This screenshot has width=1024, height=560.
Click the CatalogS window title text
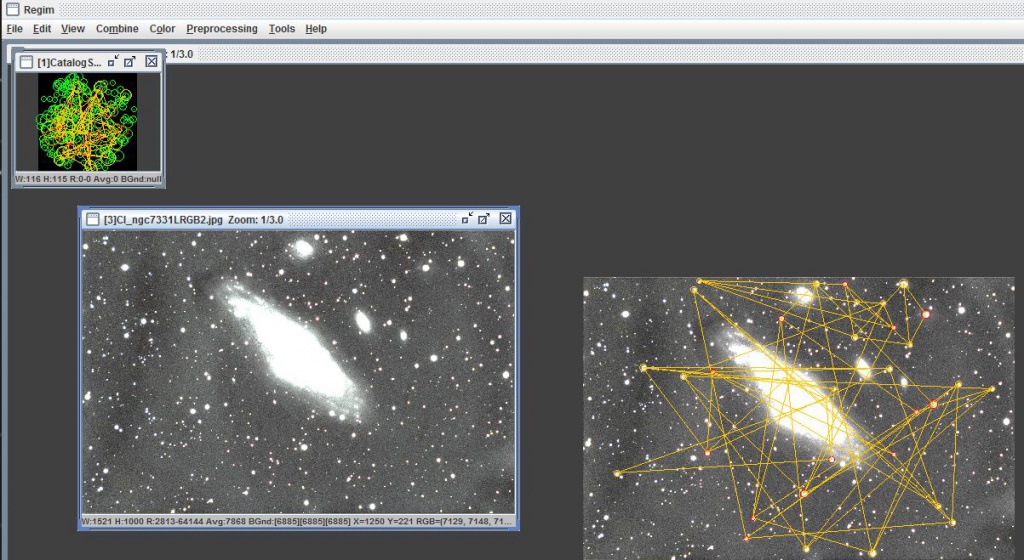point(69,63)
